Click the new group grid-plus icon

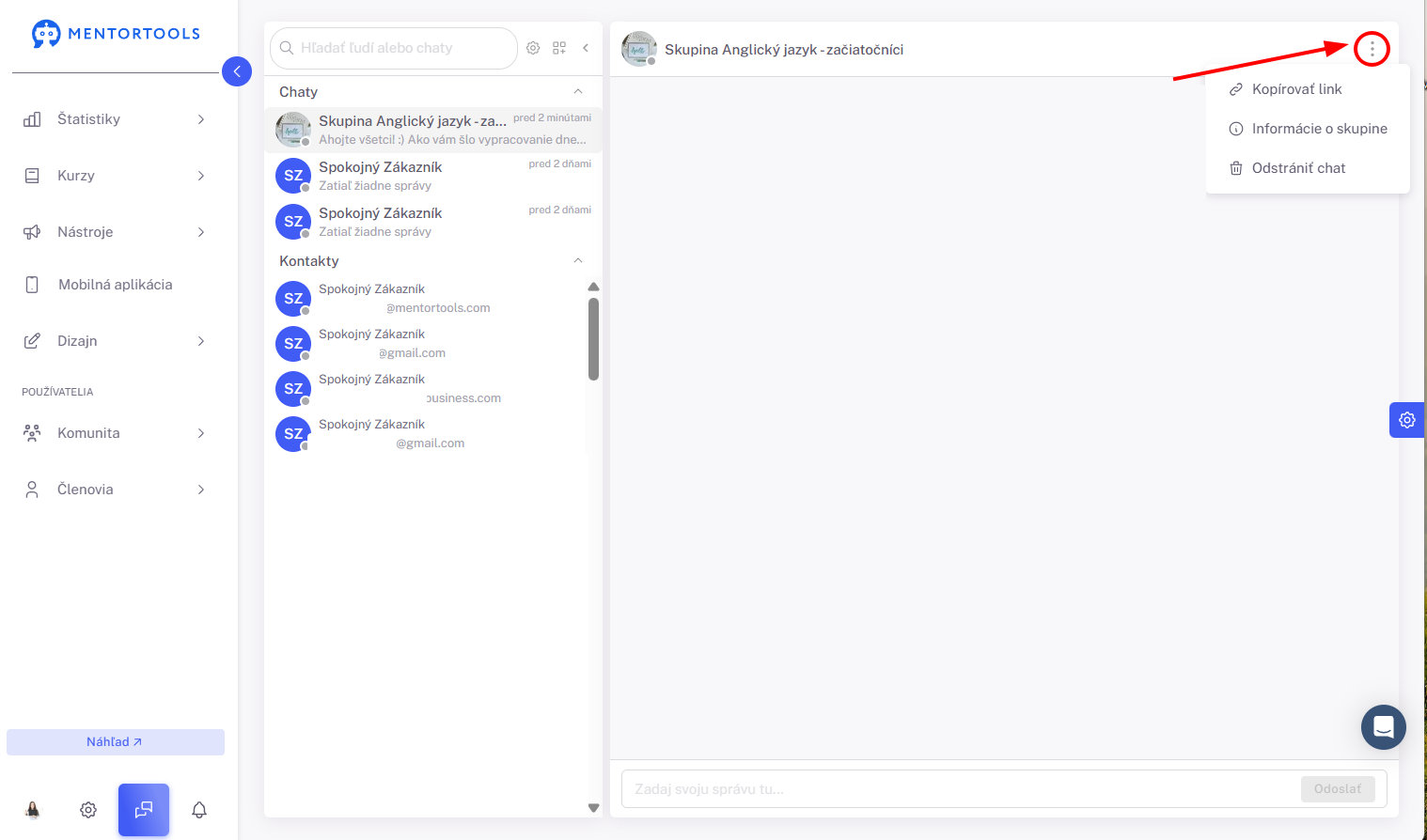(559, 48)
